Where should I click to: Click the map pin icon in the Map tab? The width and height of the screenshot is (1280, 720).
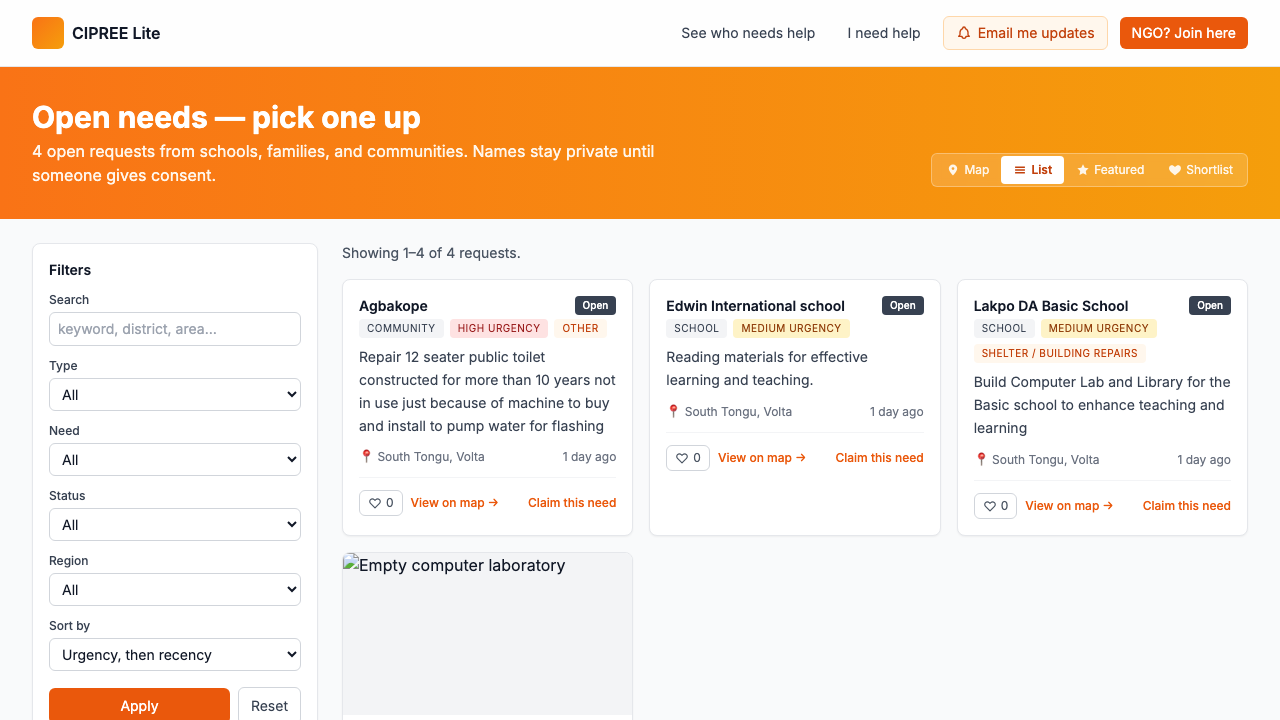point(953,170)
